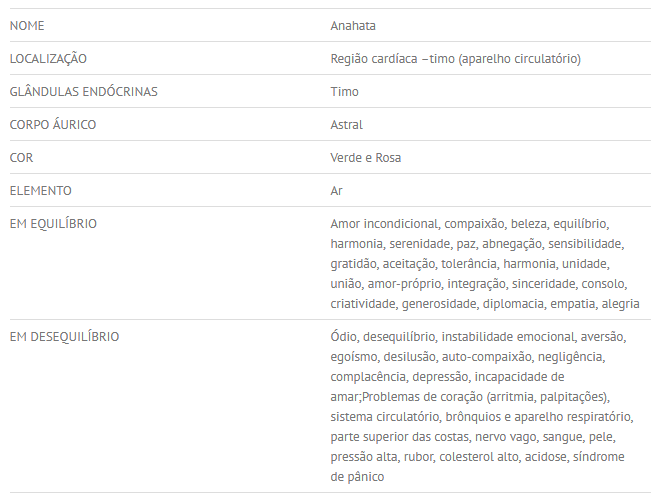
Task: Select the line starting with sistema circulatório
Action: pos(481,417)
